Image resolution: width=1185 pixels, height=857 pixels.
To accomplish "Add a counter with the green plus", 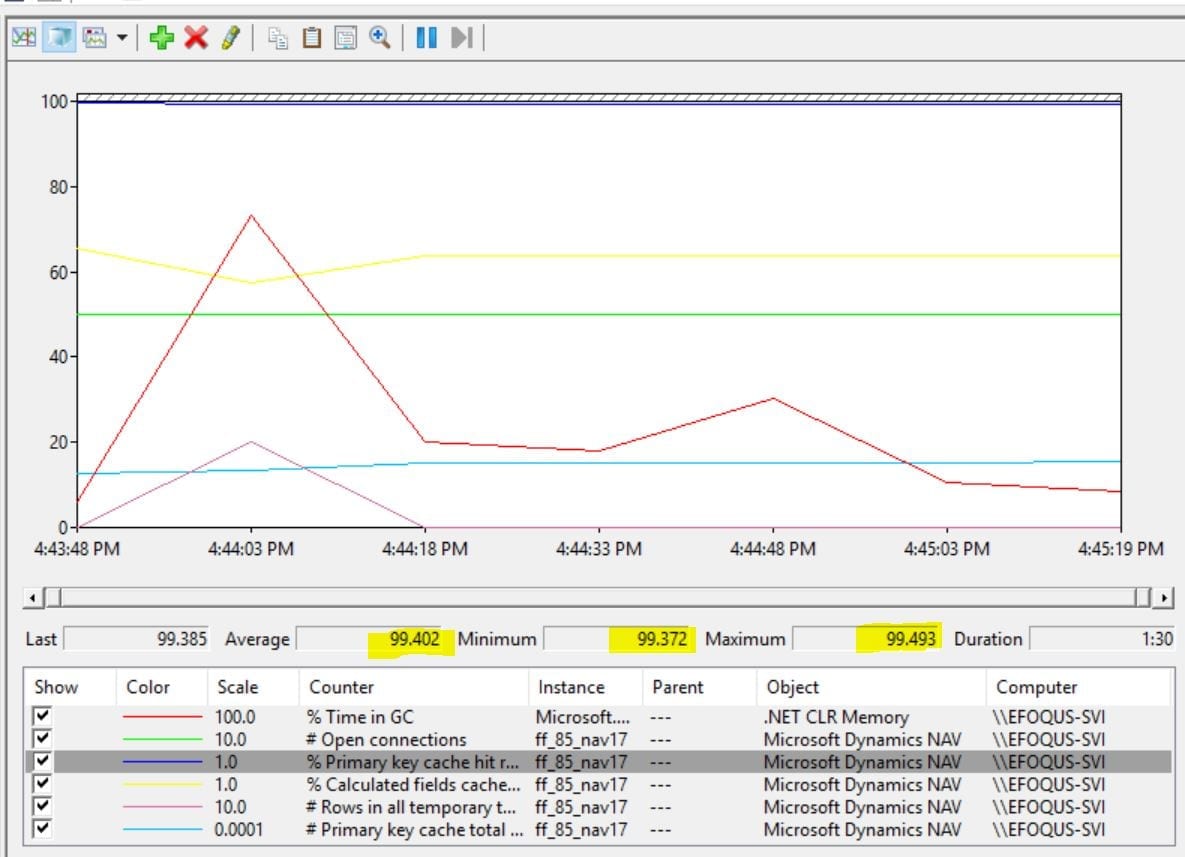I will click(161, 37).
